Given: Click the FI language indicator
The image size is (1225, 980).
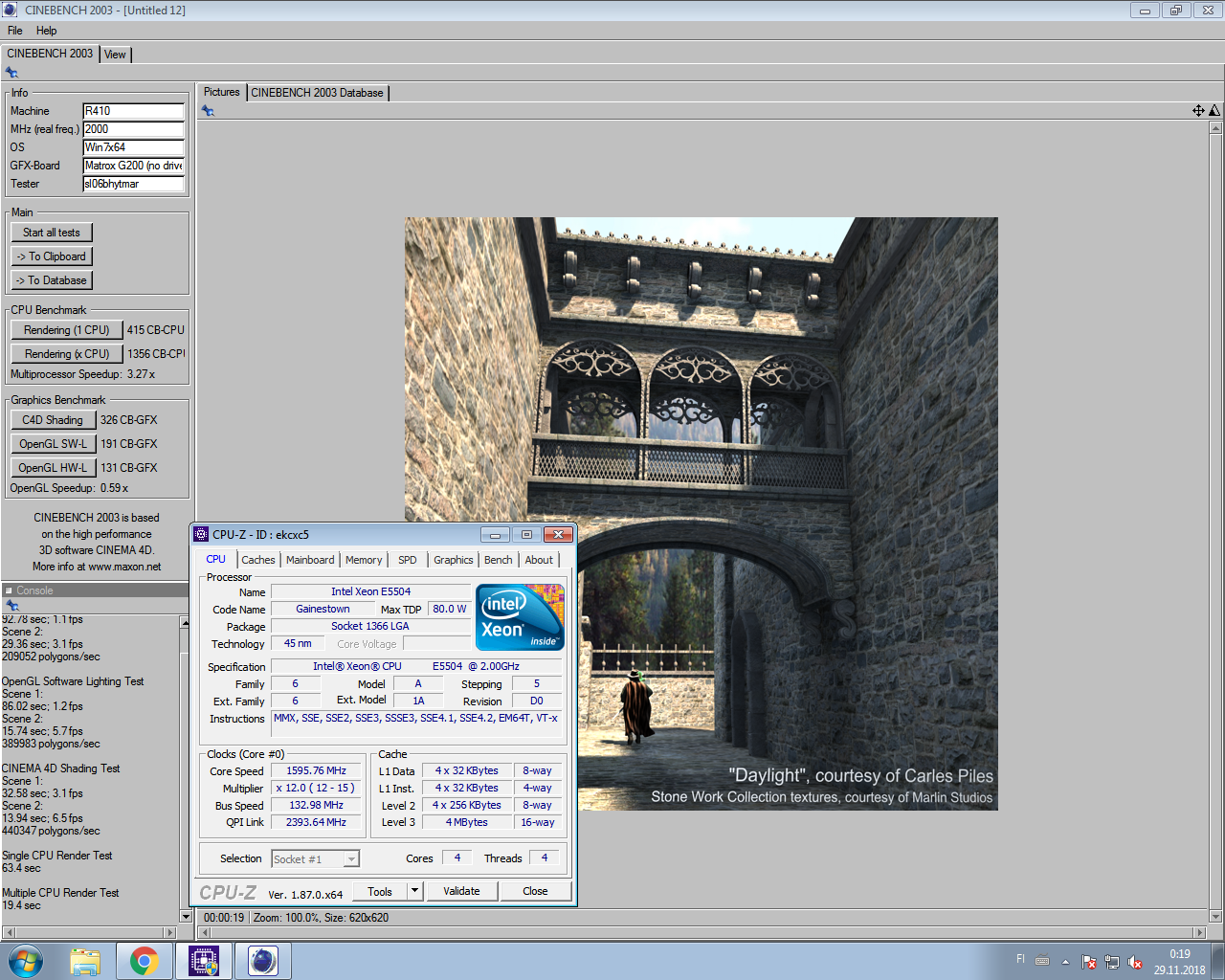Looking at the screenshot, I should pos(1020,959).
